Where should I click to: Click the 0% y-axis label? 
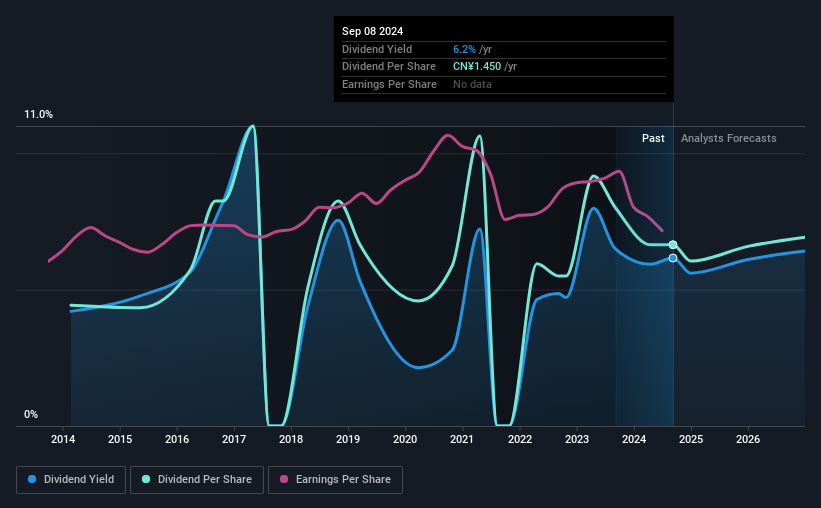(31, 415)
